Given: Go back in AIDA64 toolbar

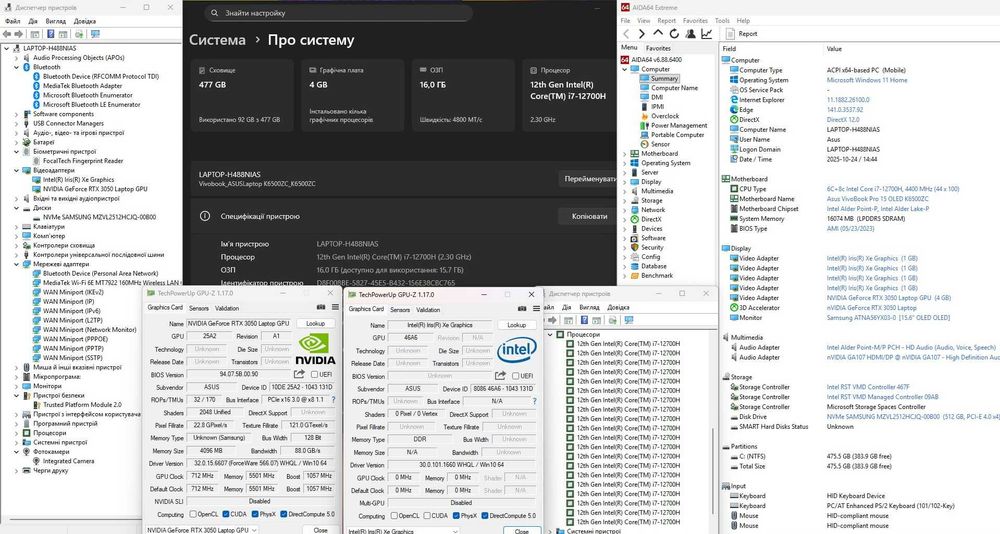Looking at the screenshot, I should [626, 34].
